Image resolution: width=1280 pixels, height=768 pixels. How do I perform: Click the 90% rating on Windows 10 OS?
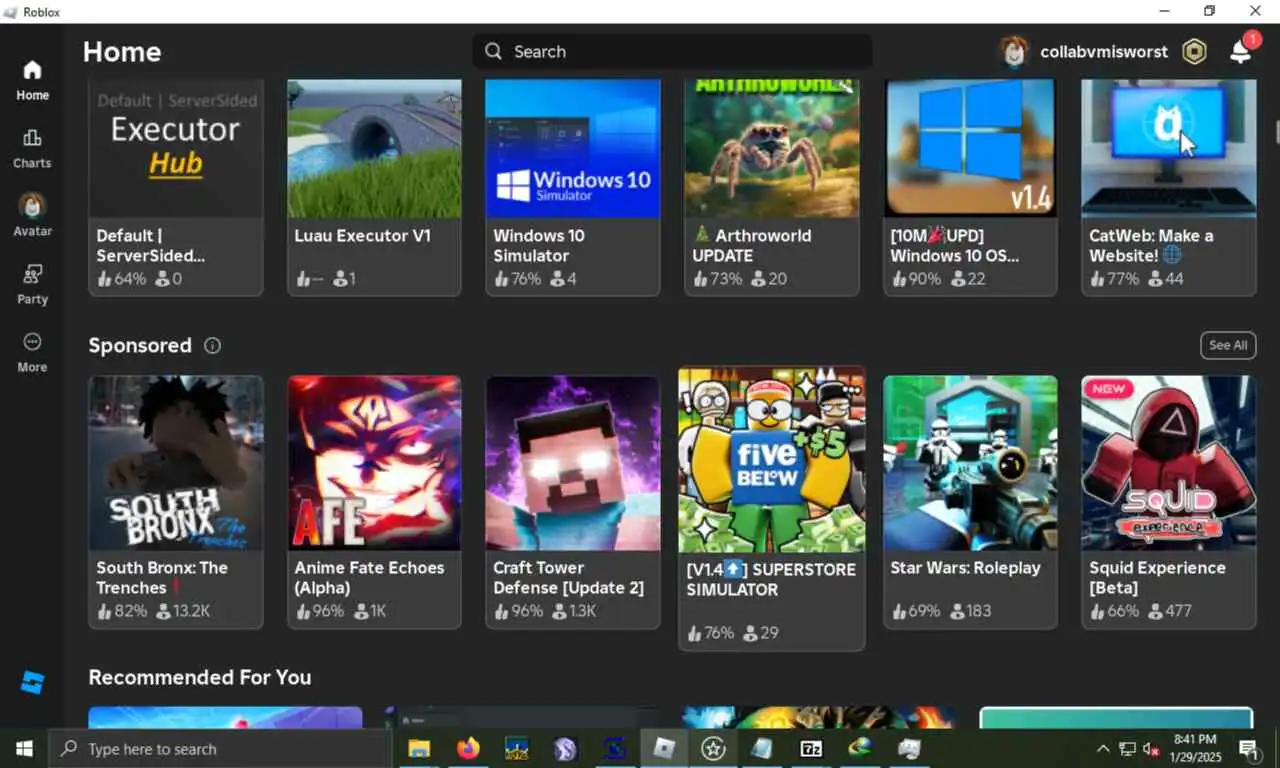[916, 279]
